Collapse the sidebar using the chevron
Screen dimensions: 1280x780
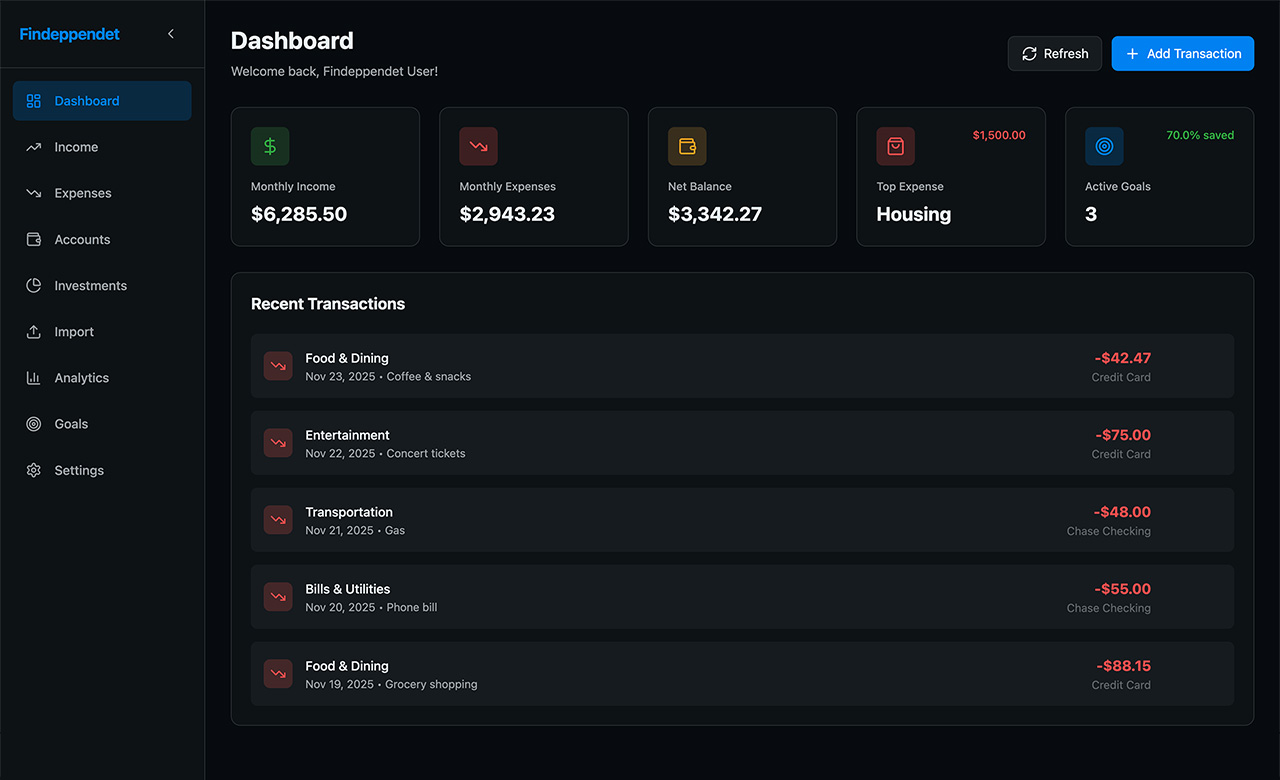pyautogui.click(x=170, y=33)
